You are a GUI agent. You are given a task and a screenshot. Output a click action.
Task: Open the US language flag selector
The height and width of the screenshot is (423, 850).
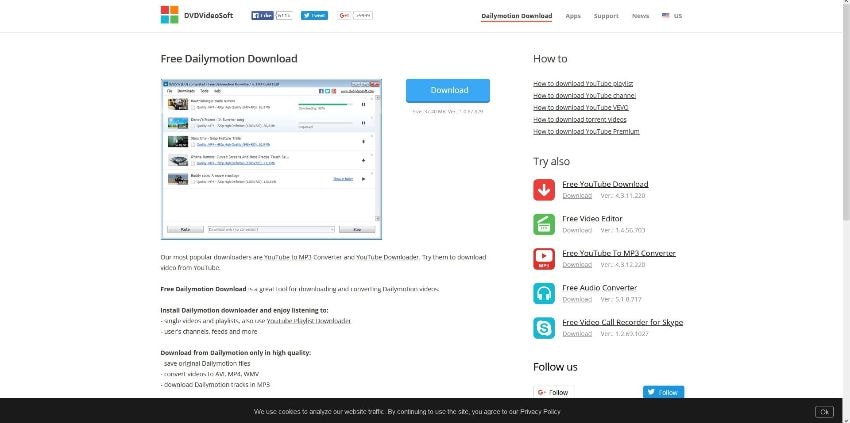(x=672, y=16)
